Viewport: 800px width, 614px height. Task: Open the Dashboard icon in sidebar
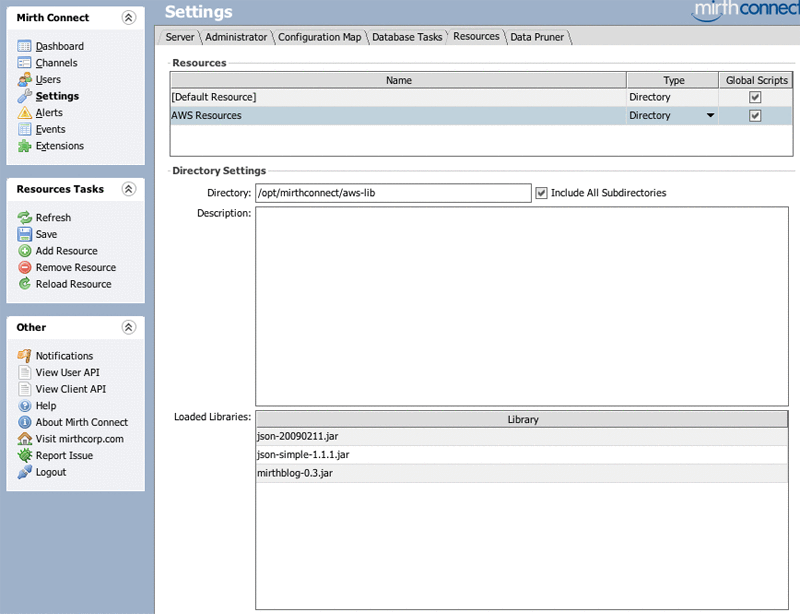click(24, 46)
